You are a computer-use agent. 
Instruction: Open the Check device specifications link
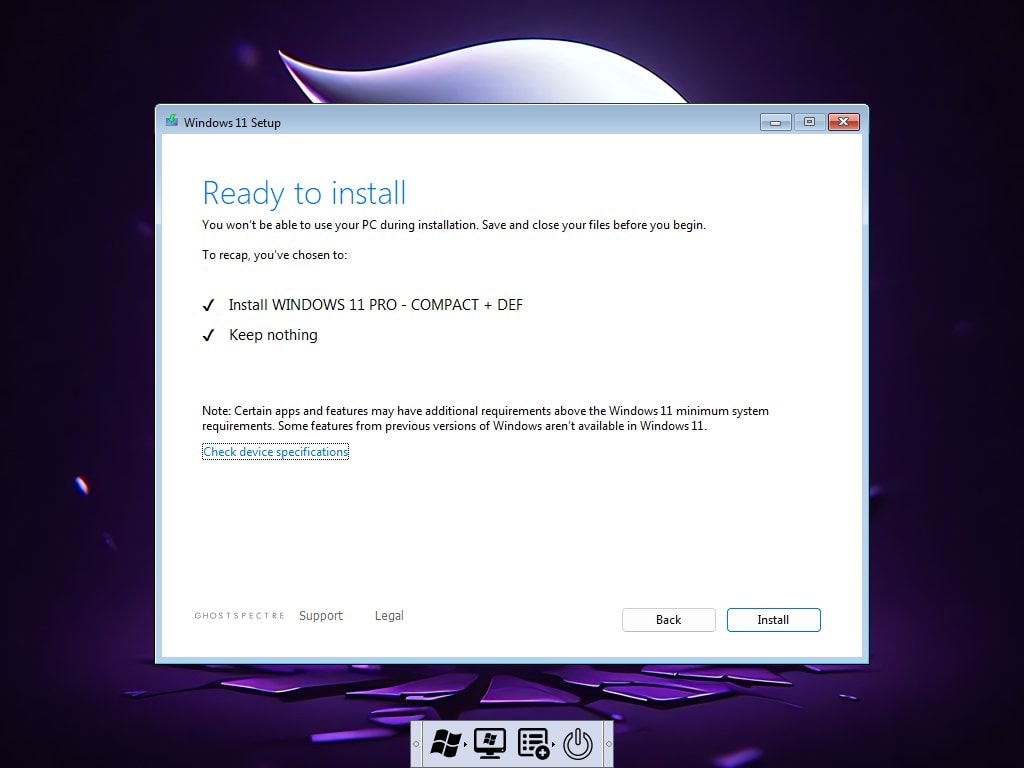(x=275, y=452)
